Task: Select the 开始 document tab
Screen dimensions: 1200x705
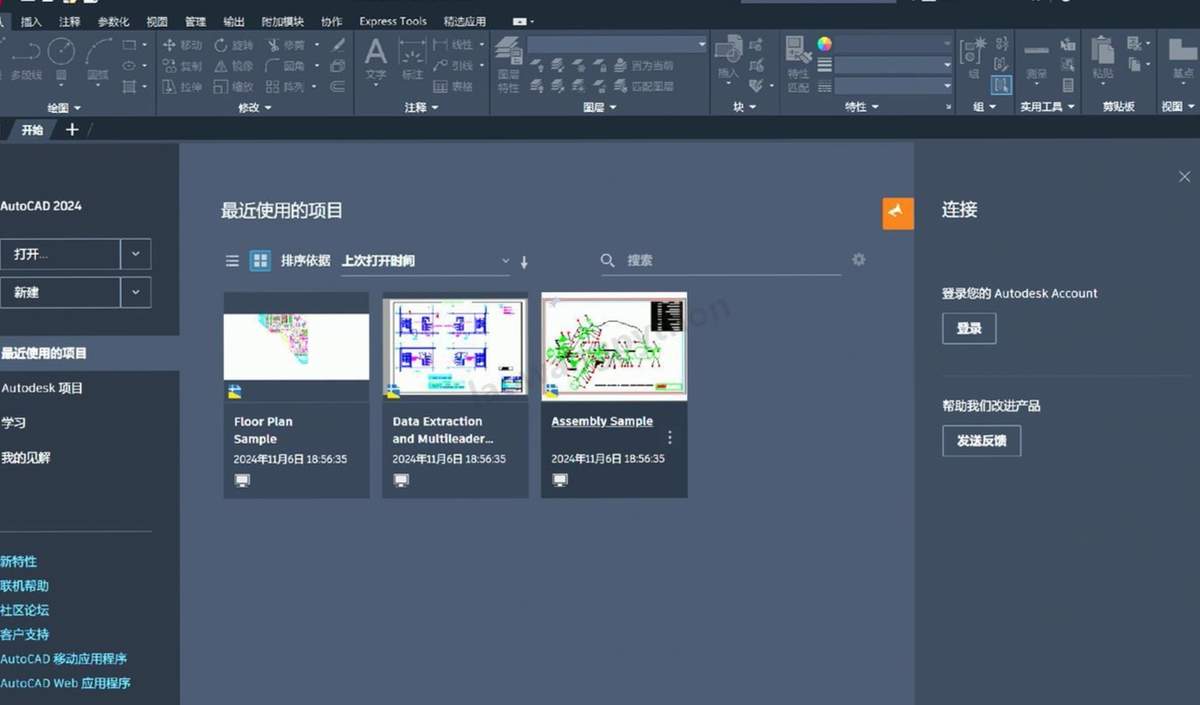Action: point(32,130)
